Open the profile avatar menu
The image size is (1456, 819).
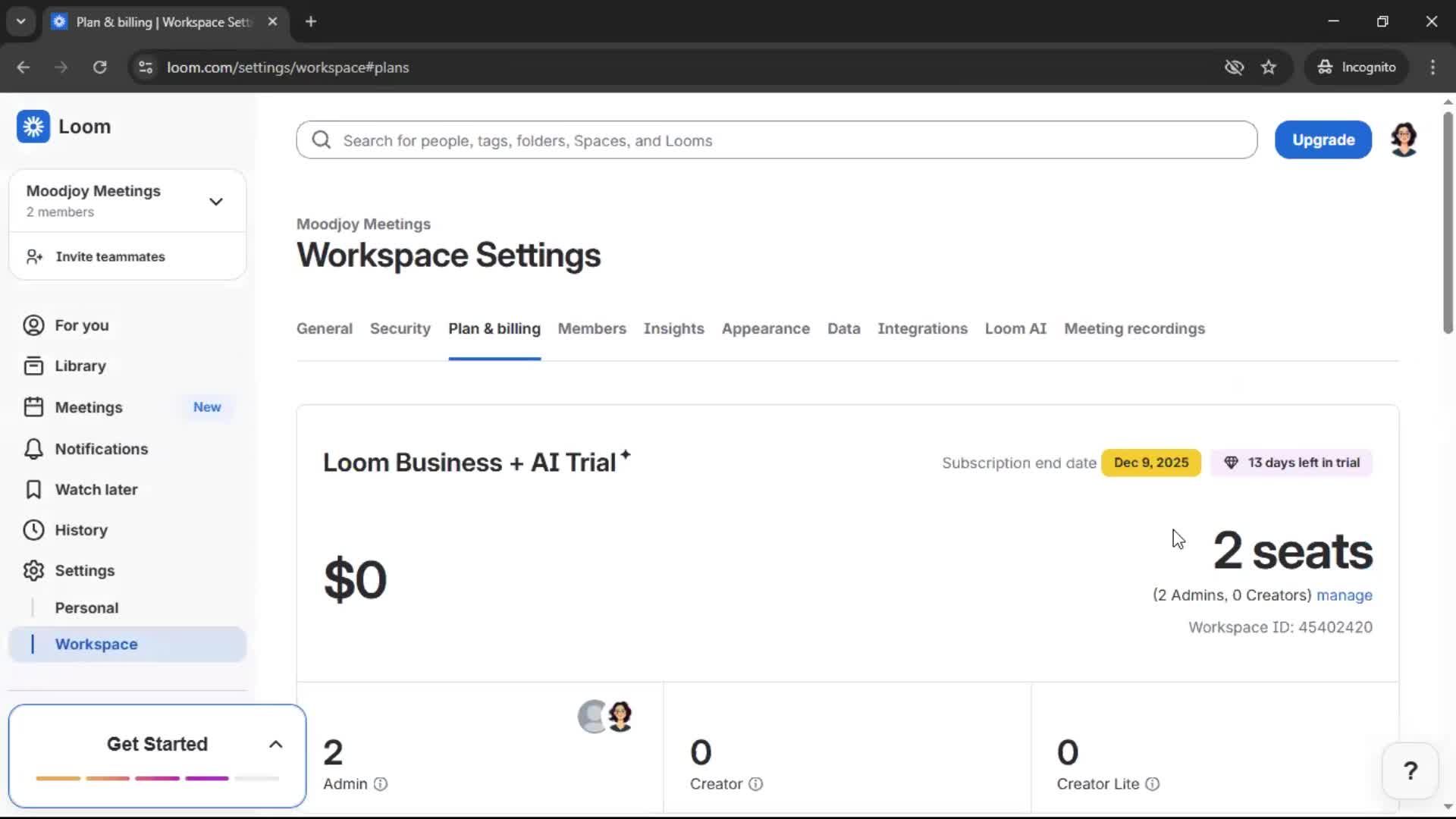1404,140
